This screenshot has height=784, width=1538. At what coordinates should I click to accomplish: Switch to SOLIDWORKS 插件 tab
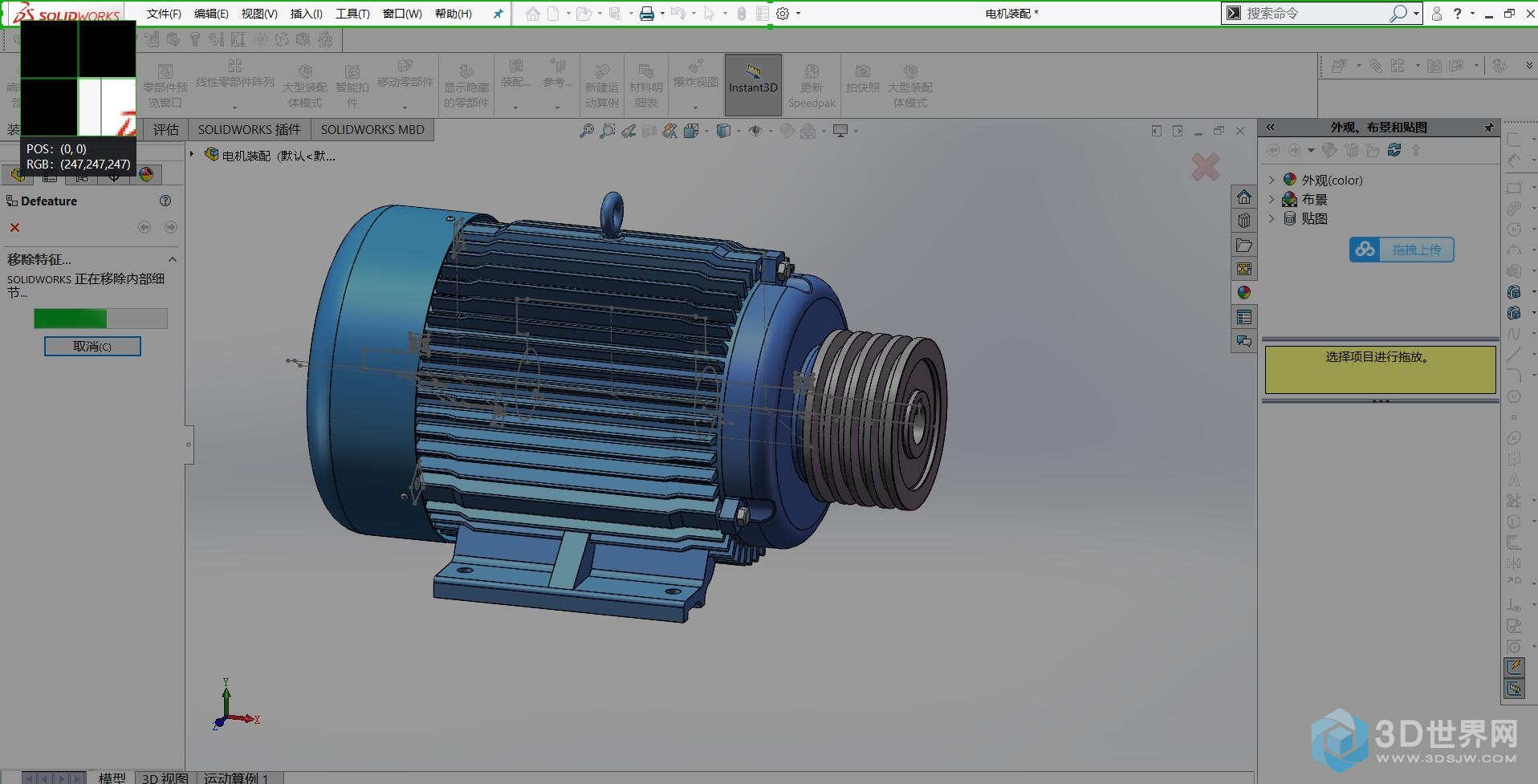point(250,130)
